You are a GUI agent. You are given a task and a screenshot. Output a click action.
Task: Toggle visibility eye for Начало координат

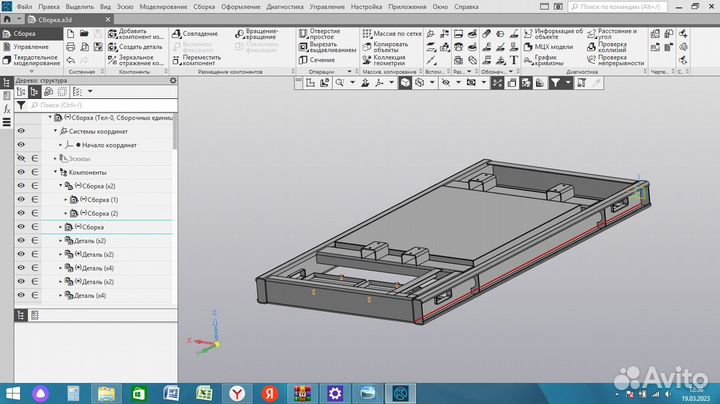[21, 145]
